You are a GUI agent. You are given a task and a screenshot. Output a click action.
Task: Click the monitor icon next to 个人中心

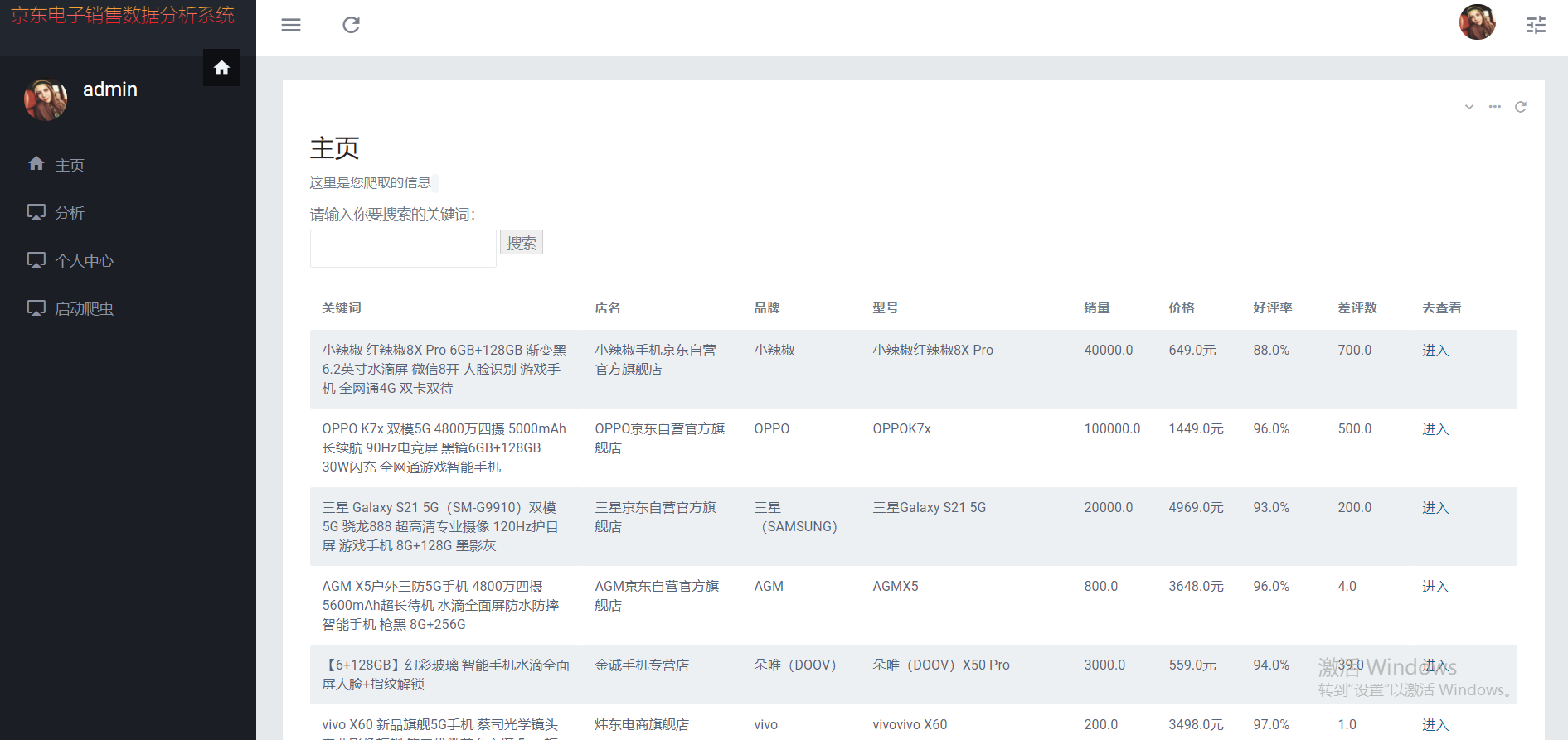[x=36, y=260]
